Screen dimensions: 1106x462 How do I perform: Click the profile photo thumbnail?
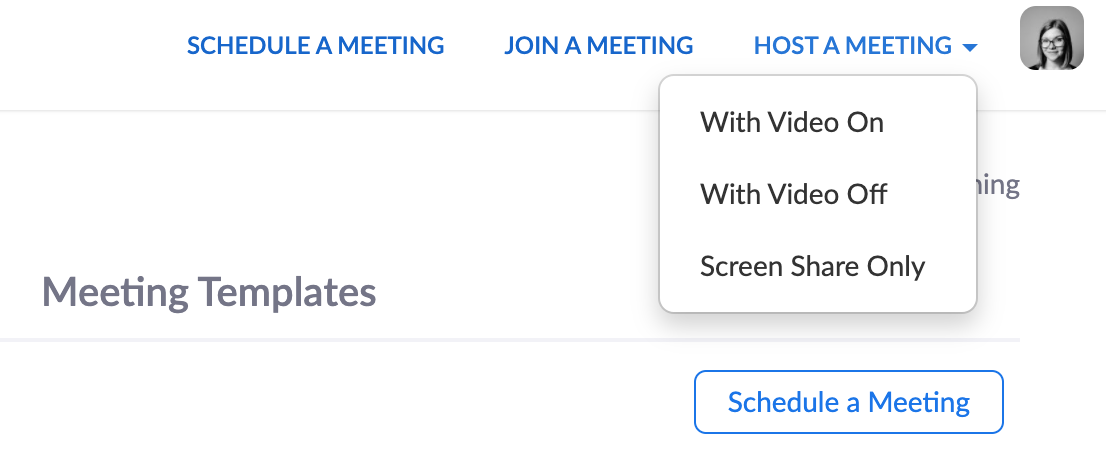tap(1051, 38)
